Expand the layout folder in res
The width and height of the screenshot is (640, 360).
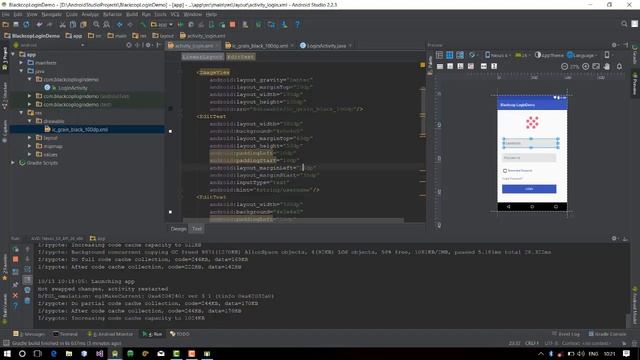pyautogui.click(x=29, y=138)
